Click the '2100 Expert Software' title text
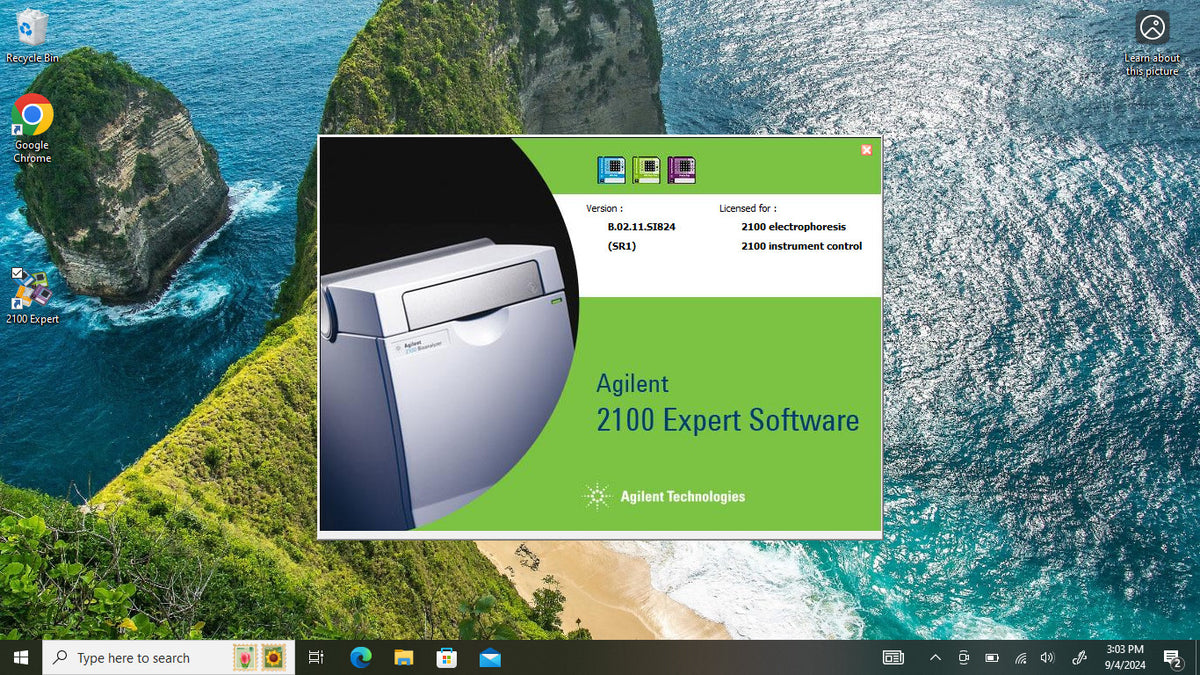1200x675 pixels. tap(728, 420)
